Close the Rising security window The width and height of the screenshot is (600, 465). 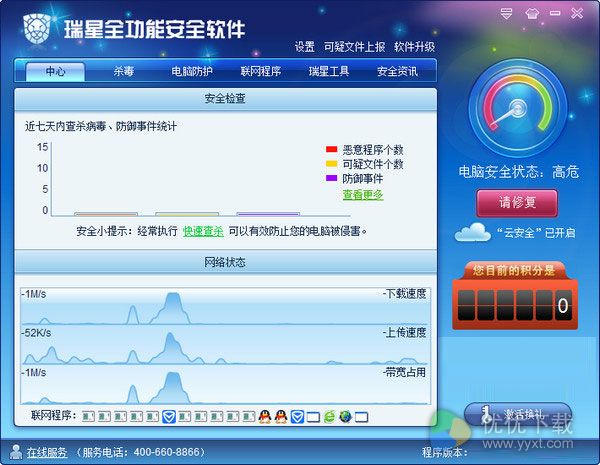pos(577,13)
